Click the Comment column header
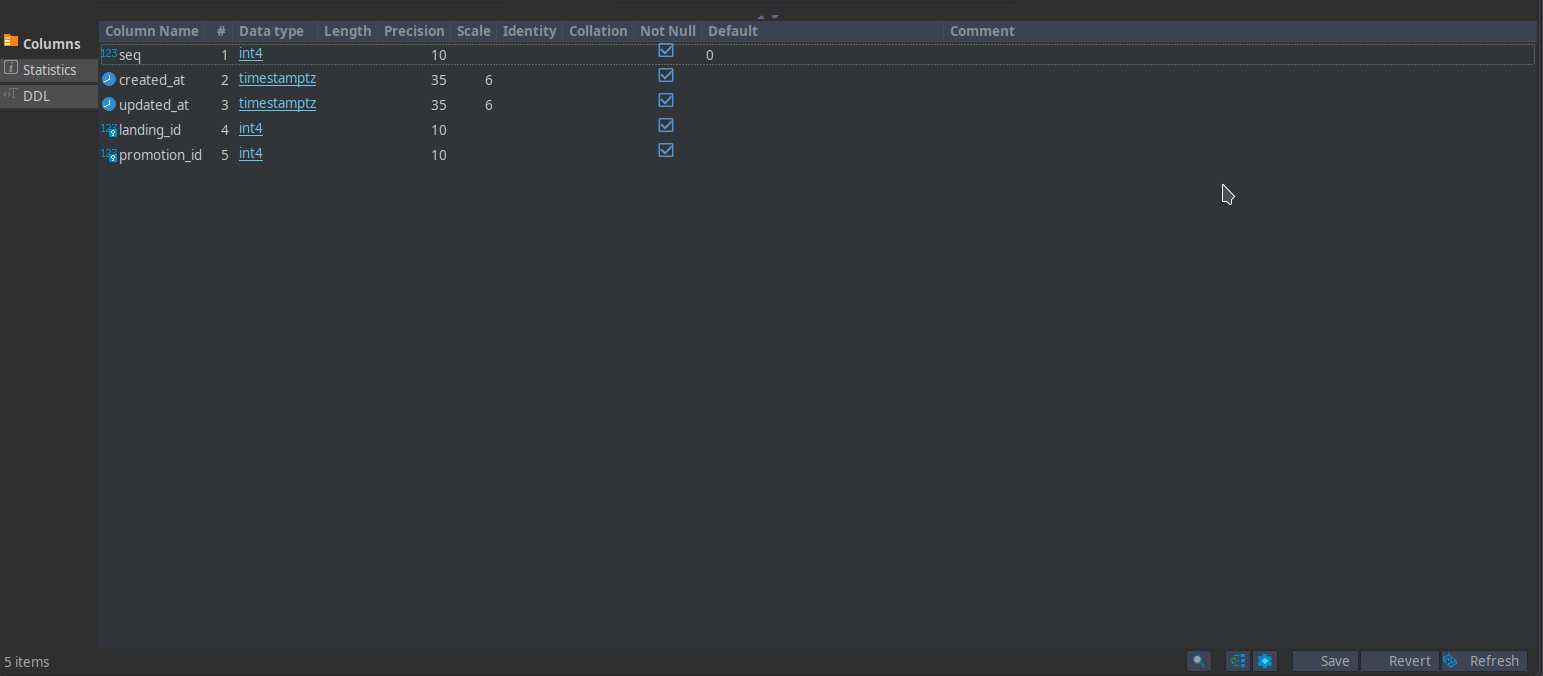The height and width of the screenshot is (676, 1543). [x=1240, y=31]
